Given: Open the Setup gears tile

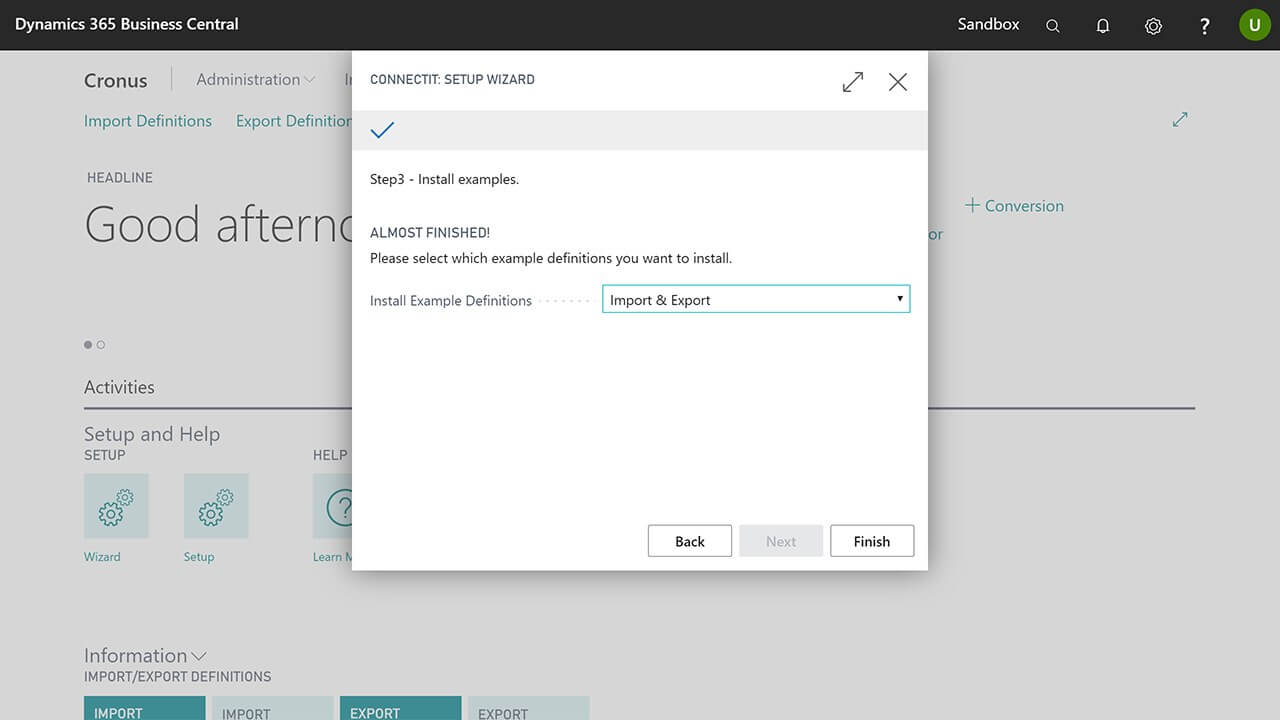Looking at the screenshot, I should coord(216,506).
